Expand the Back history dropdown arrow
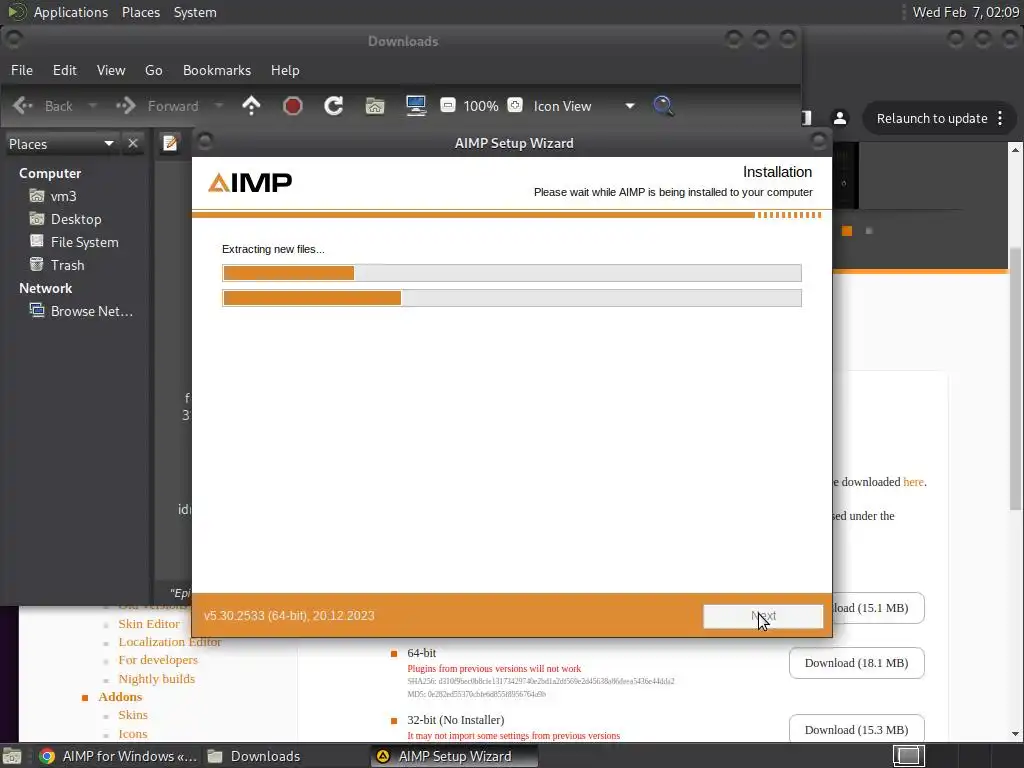The image size is (1024, 768). click(x=92, y=105)
